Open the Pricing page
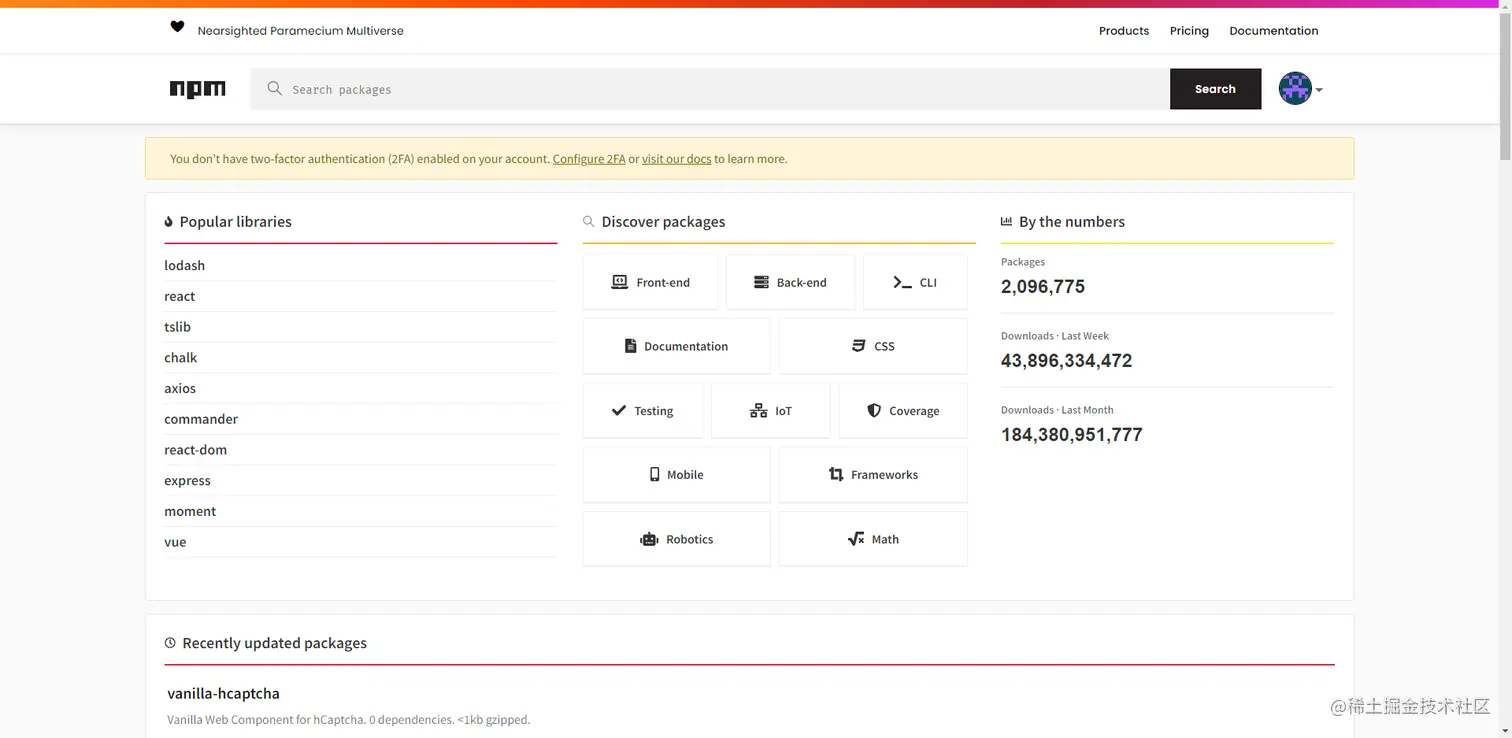 (x=1189, y=31)
